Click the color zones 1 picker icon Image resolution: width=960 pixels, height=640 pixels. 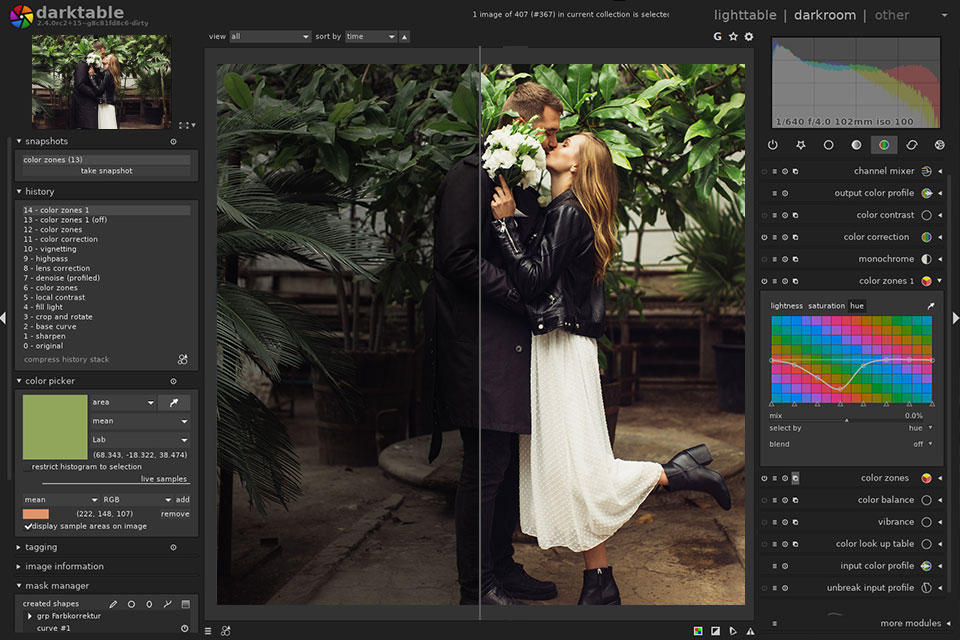click(931, 306)
